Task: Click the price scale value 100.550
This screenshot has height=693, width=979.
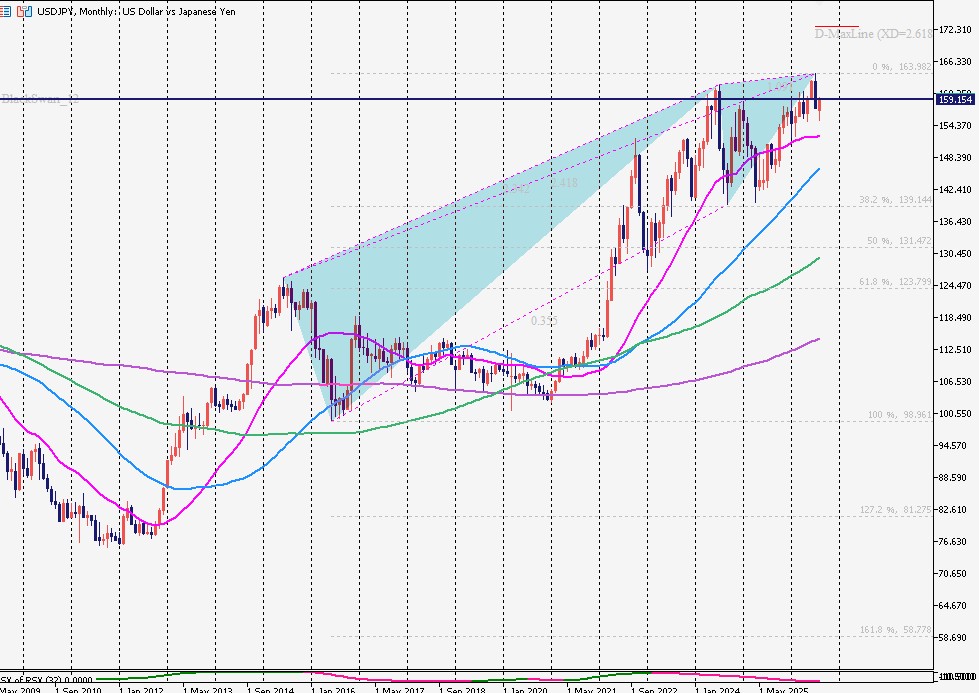Action: pyautogui.click(x=956, y=413)
